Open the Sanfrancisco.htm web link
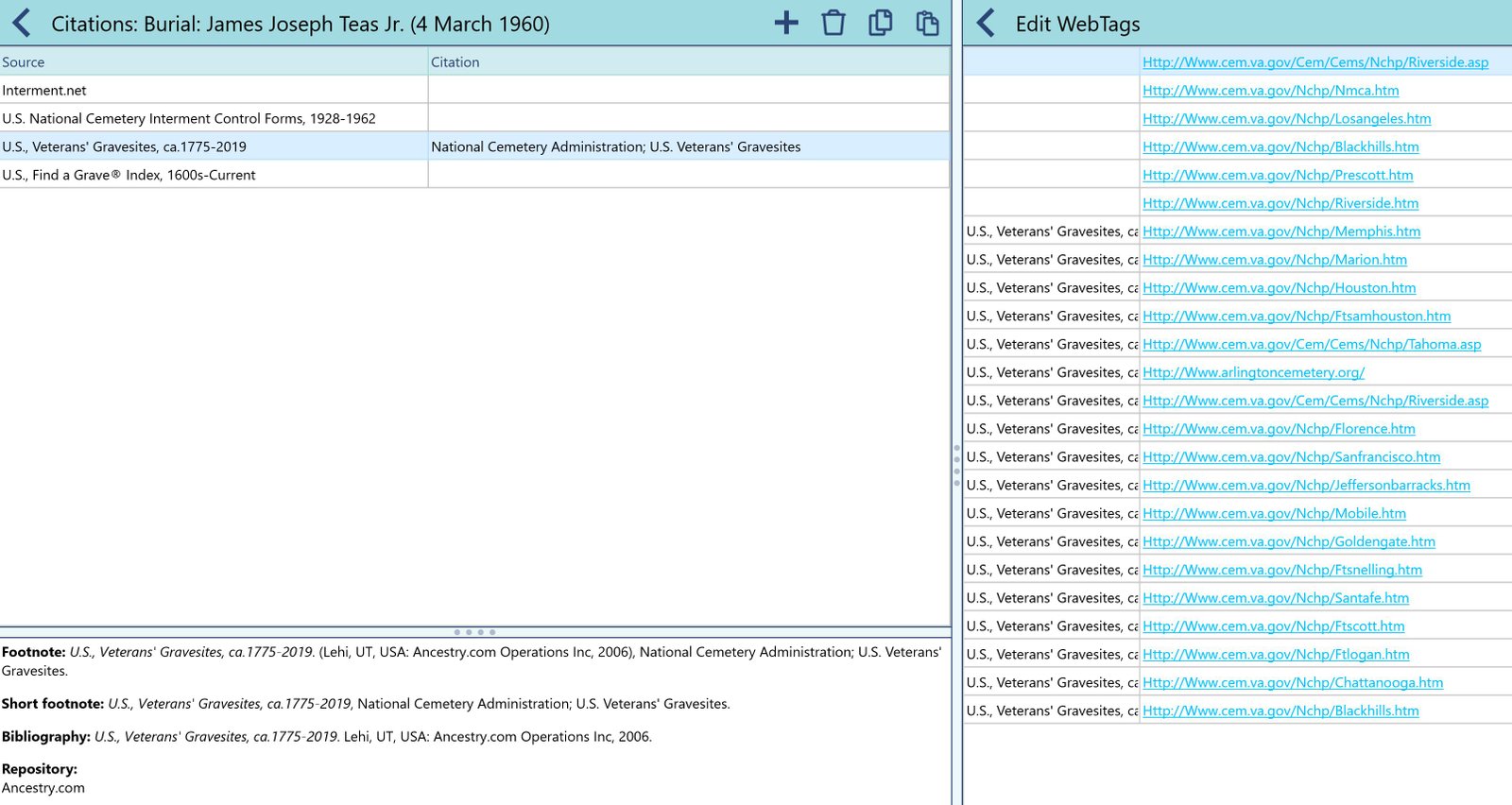 click(1291, 457)
